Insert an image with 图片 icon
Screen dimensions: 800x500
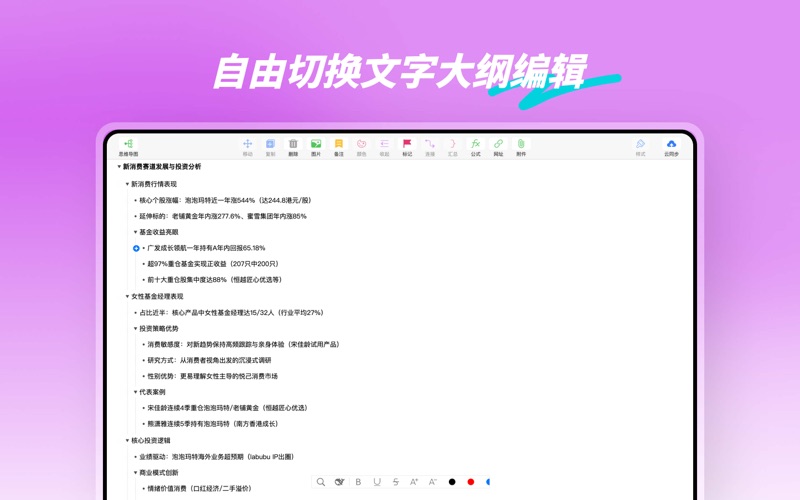pos(316,147)
